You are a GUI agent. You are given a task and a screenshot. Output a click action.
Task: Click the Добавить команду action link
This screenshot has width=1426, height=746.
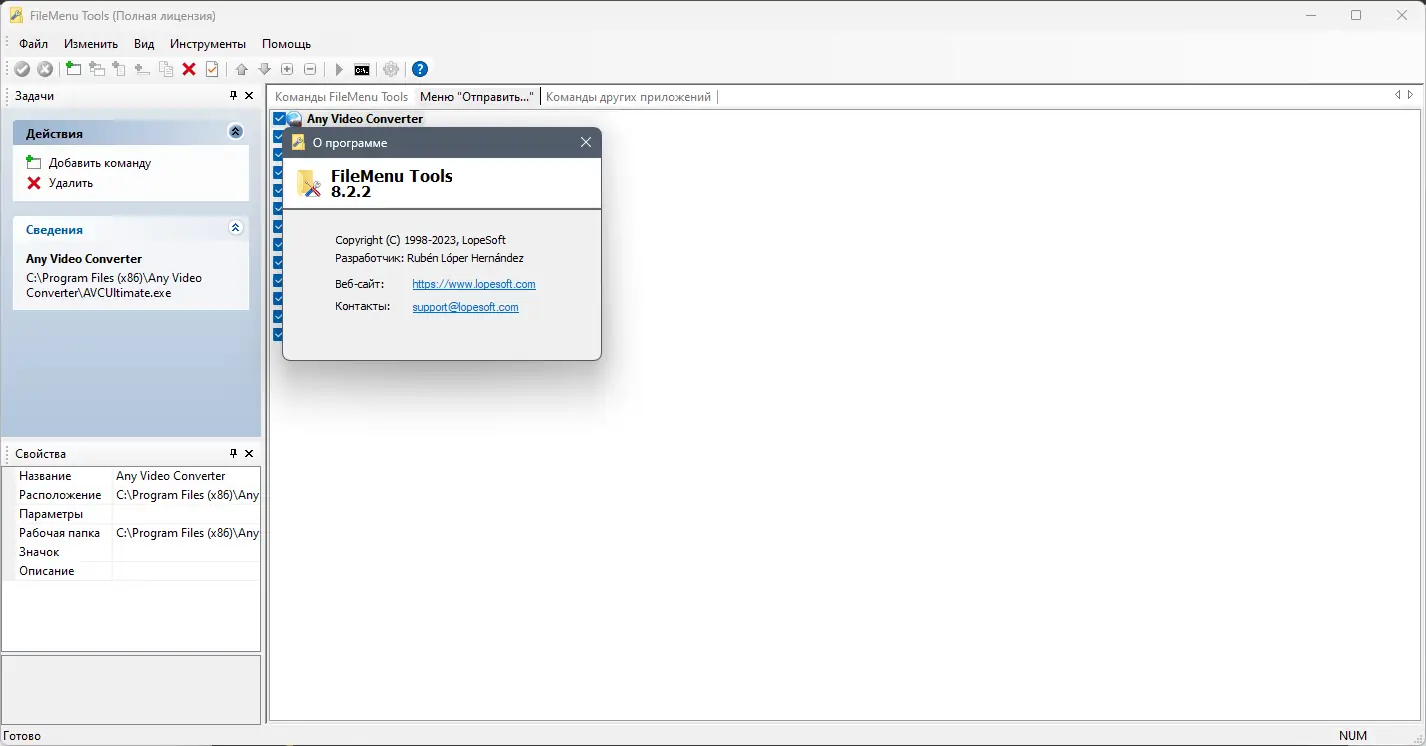click(x=100, y=163)
